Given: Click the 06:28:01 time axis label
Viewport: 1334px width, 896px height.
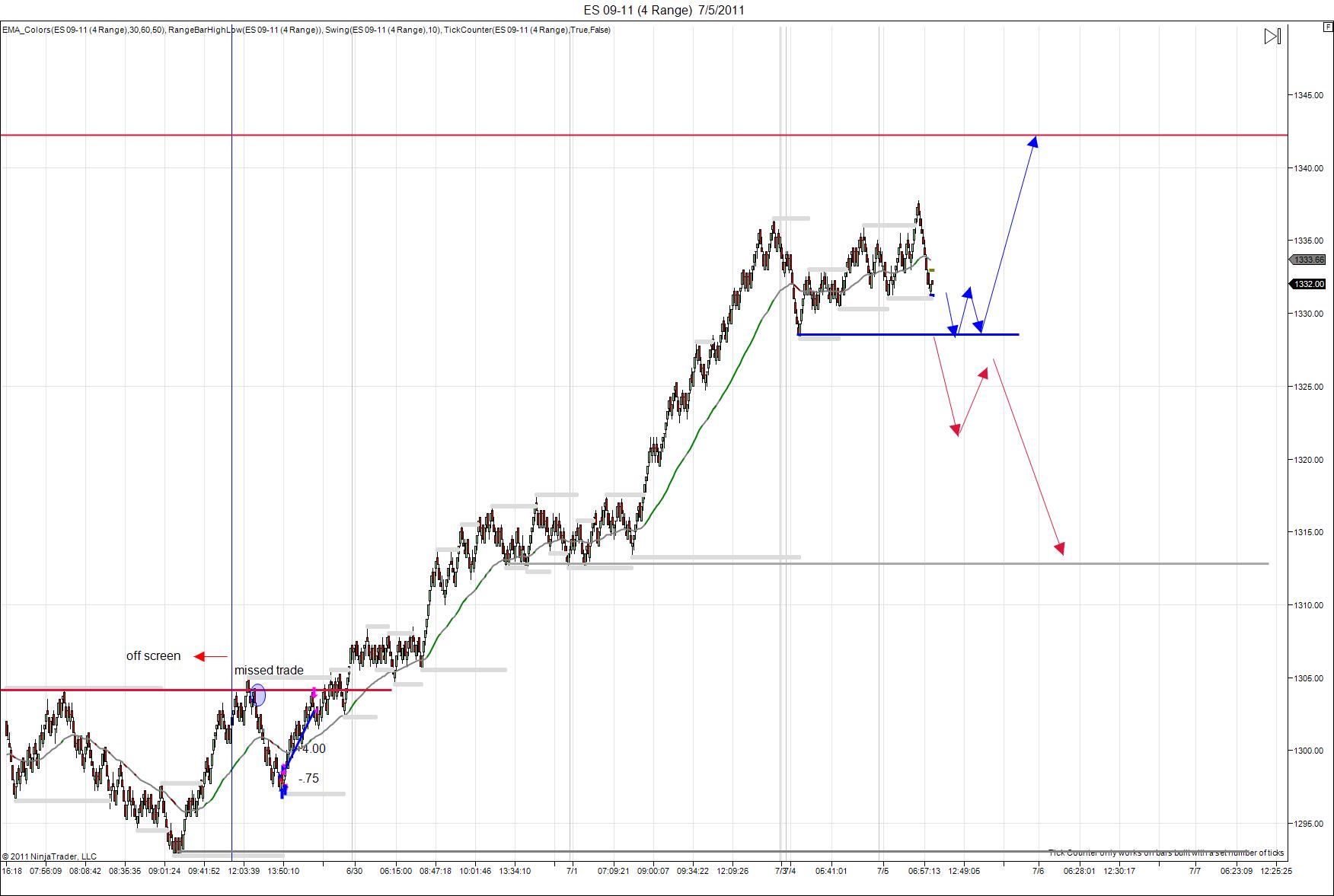Looking at the screenshot, I should (1080, 871).
